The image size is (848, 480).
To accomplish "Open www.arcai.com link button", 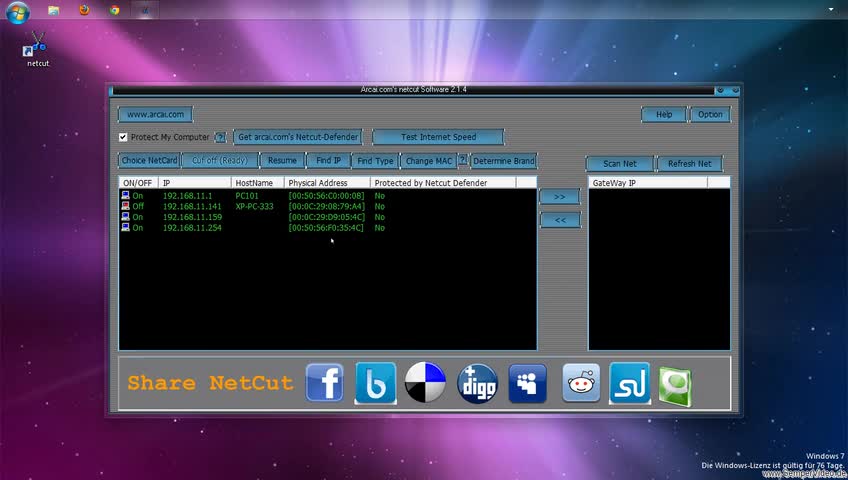I will coord(155,115).
